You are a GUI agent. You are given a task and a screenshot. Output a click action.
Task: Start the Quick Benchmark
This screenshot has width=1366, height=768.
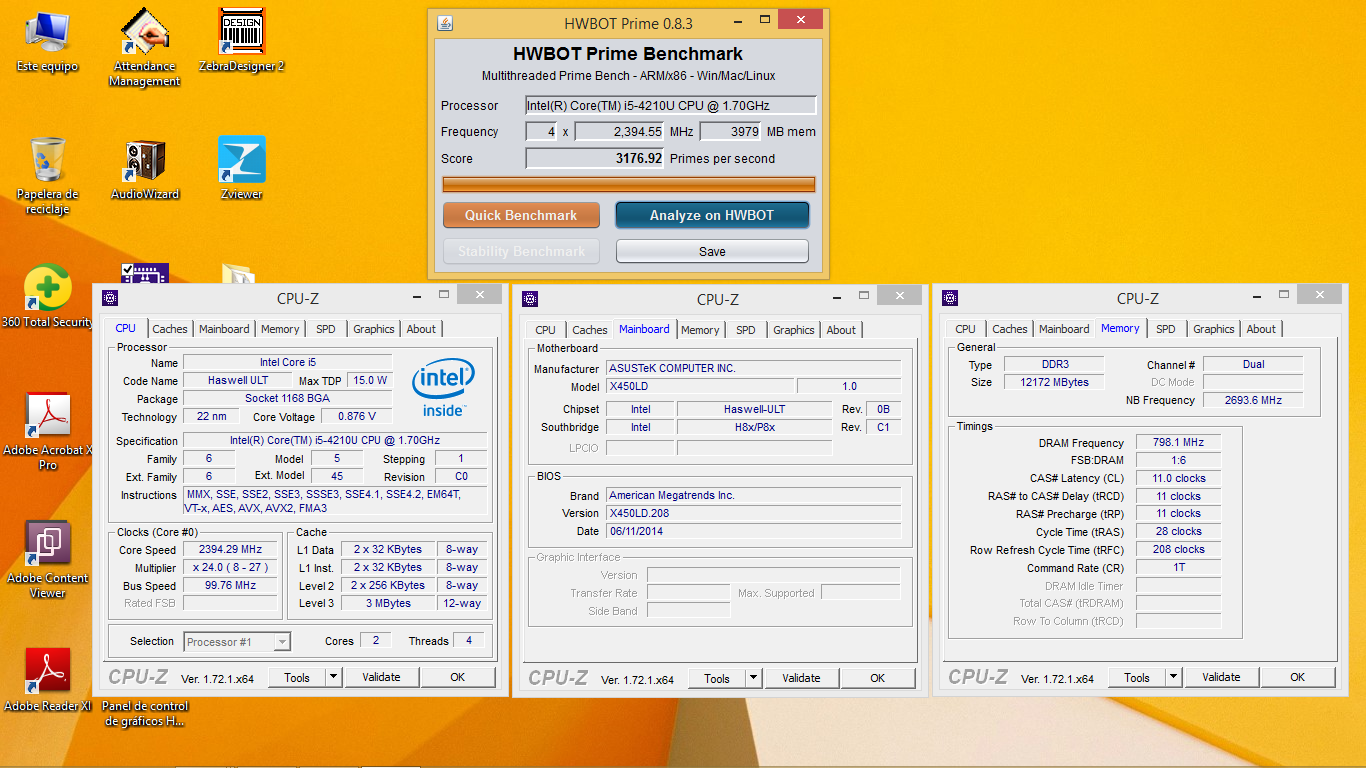tap(521, 215)
